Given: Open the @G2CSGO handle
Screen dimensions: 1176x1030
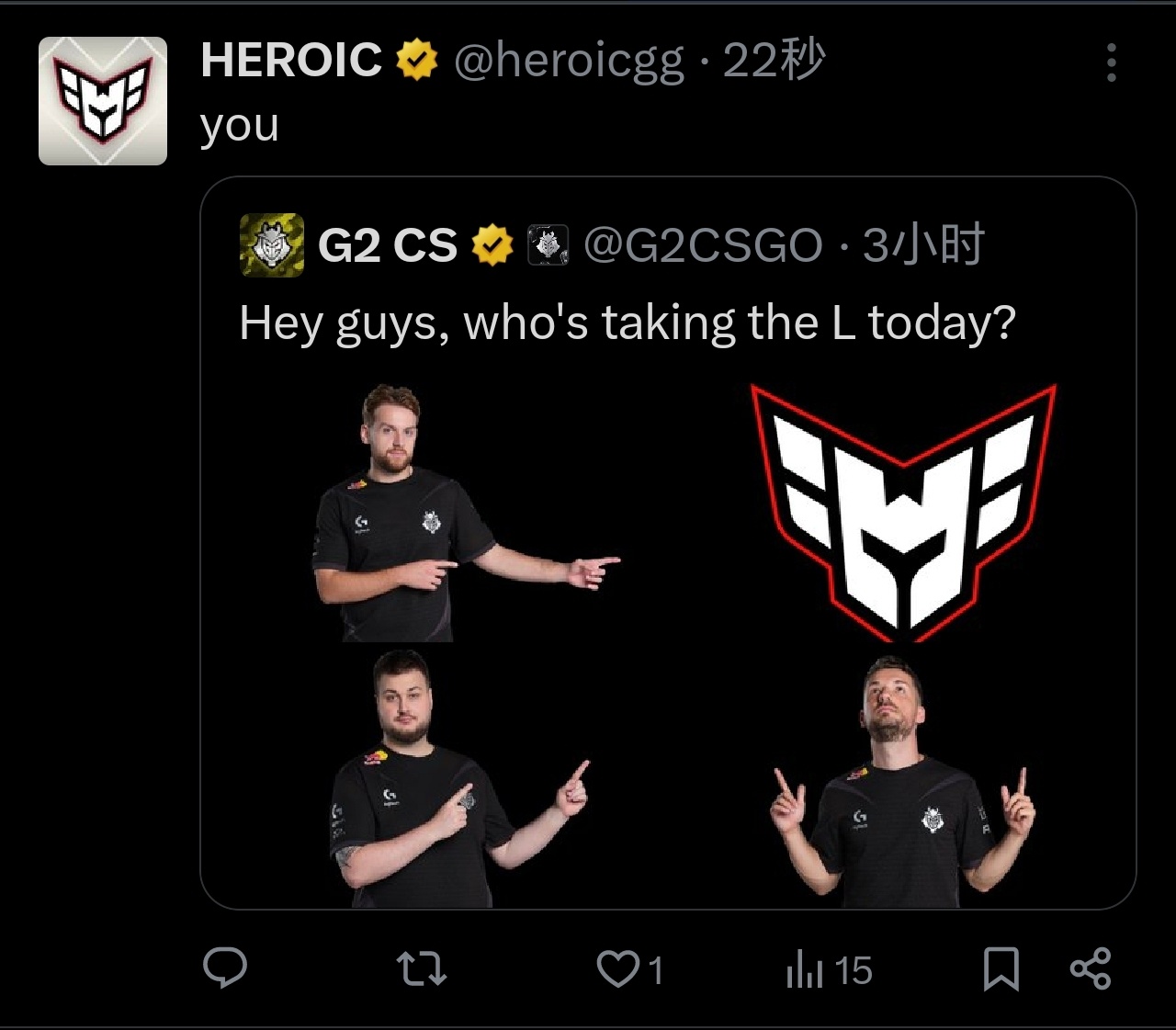Looking at the screenshot, I should pyautogui.click(x=703, y=245).
